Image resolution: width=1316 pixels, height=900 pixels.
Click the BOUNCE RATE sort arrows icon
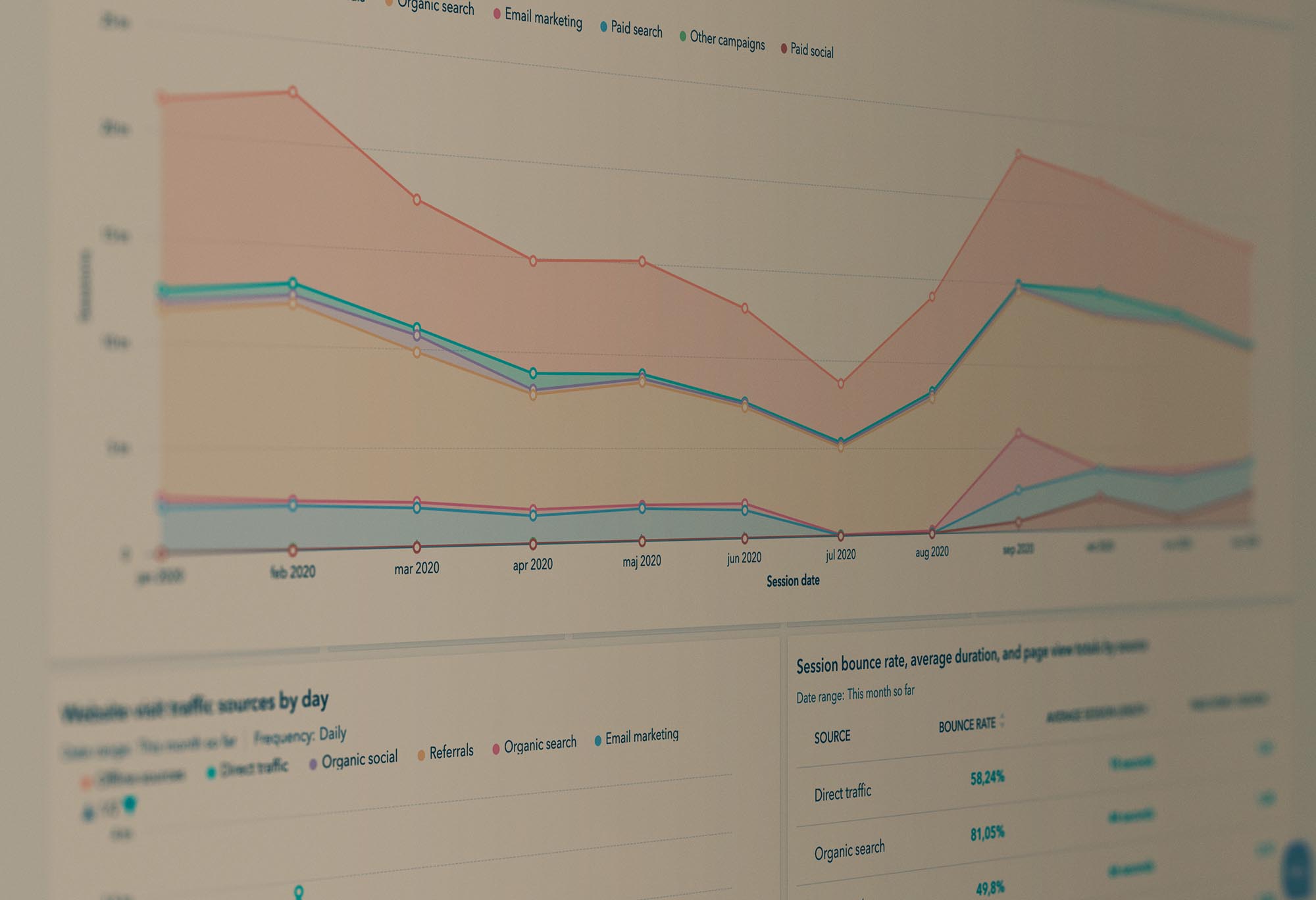[x=1002, y=721]
